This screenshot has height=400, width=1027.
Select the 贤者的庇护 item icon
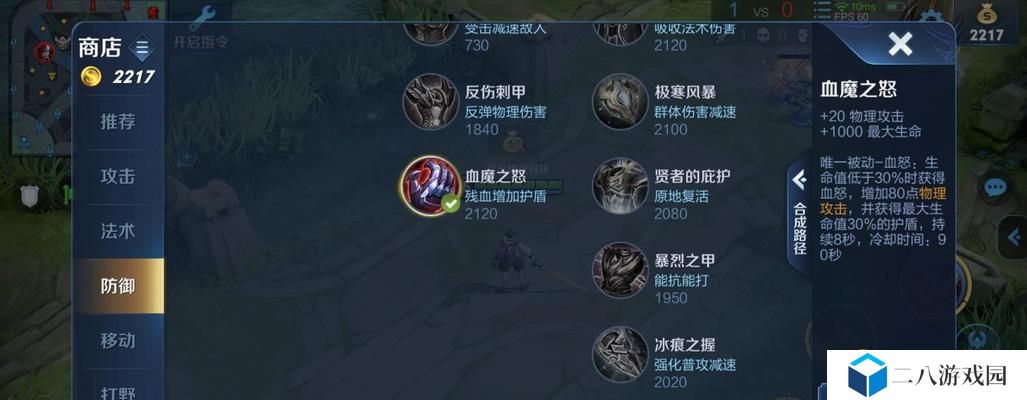pyautogui.click(x=620, y=185)
